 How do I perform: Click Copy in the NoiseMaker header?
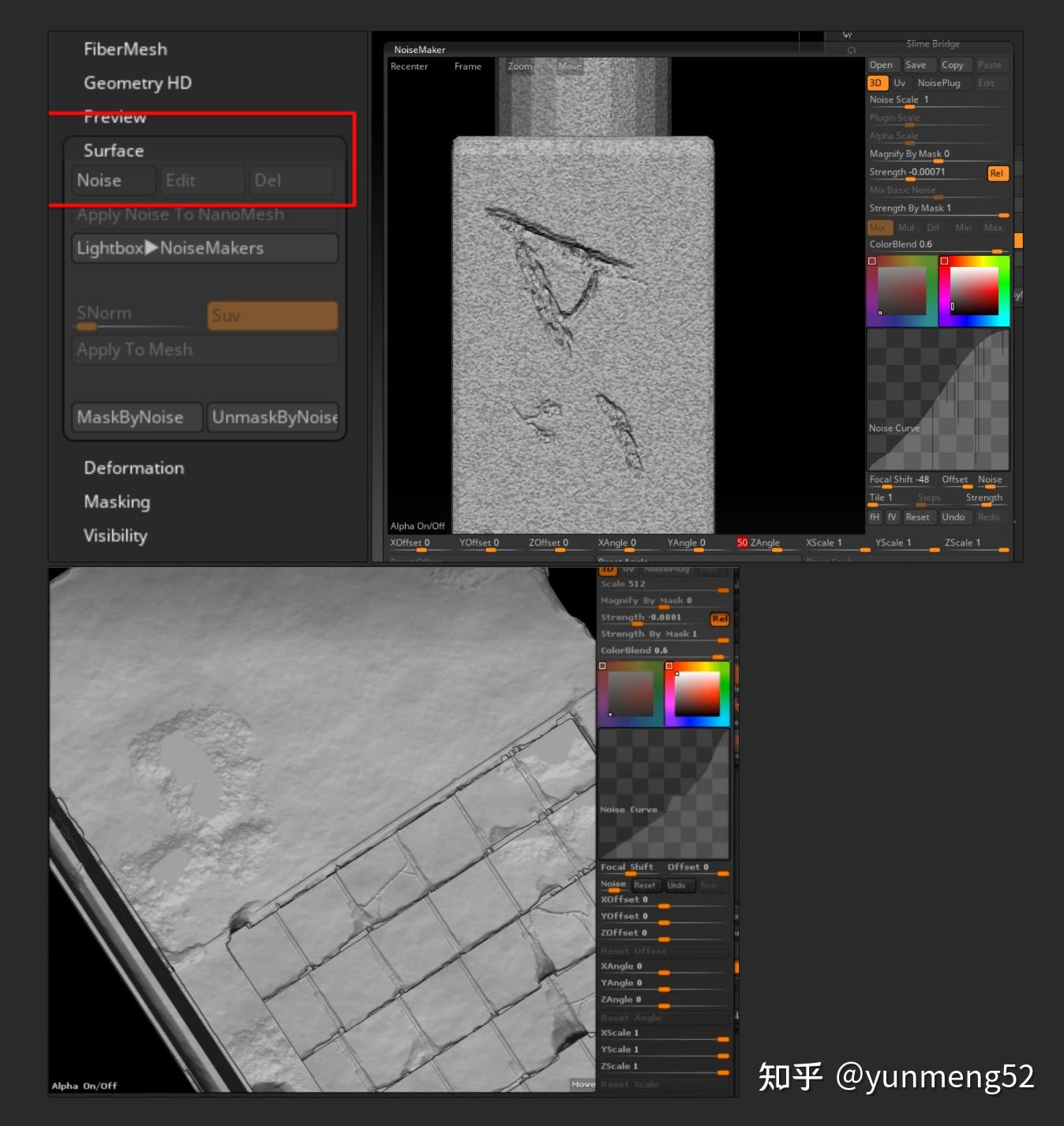[953, 65]
